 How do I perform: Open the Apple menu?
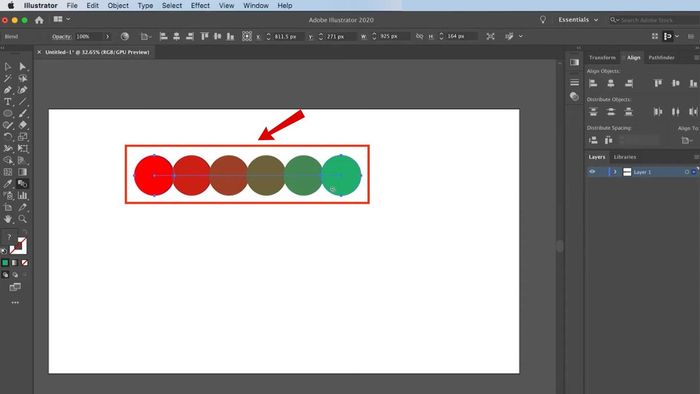click(11, 5)
